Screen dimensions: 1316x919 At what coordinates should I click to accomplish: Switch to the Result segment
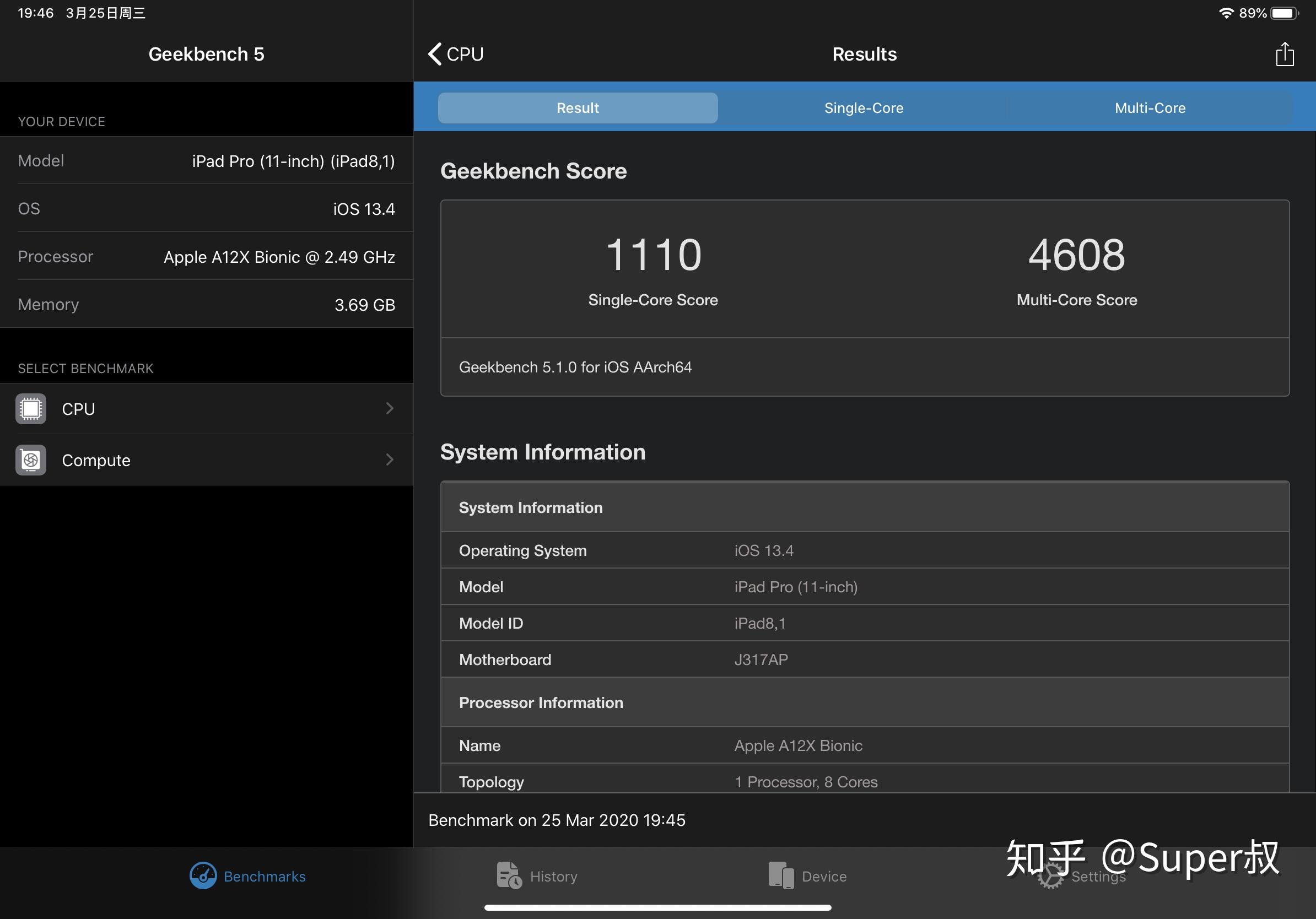(578, 108)
